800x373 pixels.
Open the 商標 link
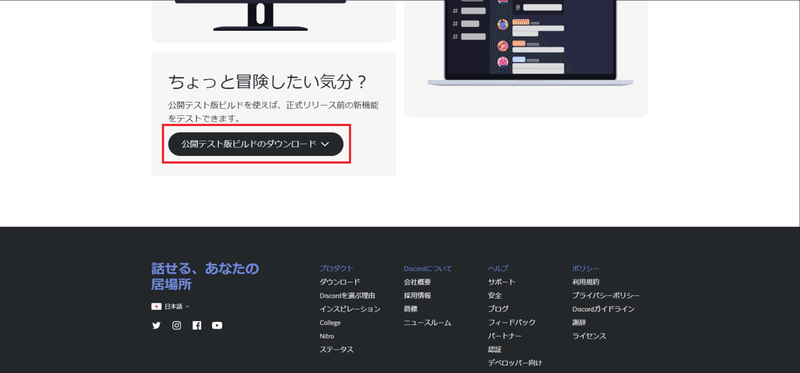pyautogui.click(x=410, y=309)
